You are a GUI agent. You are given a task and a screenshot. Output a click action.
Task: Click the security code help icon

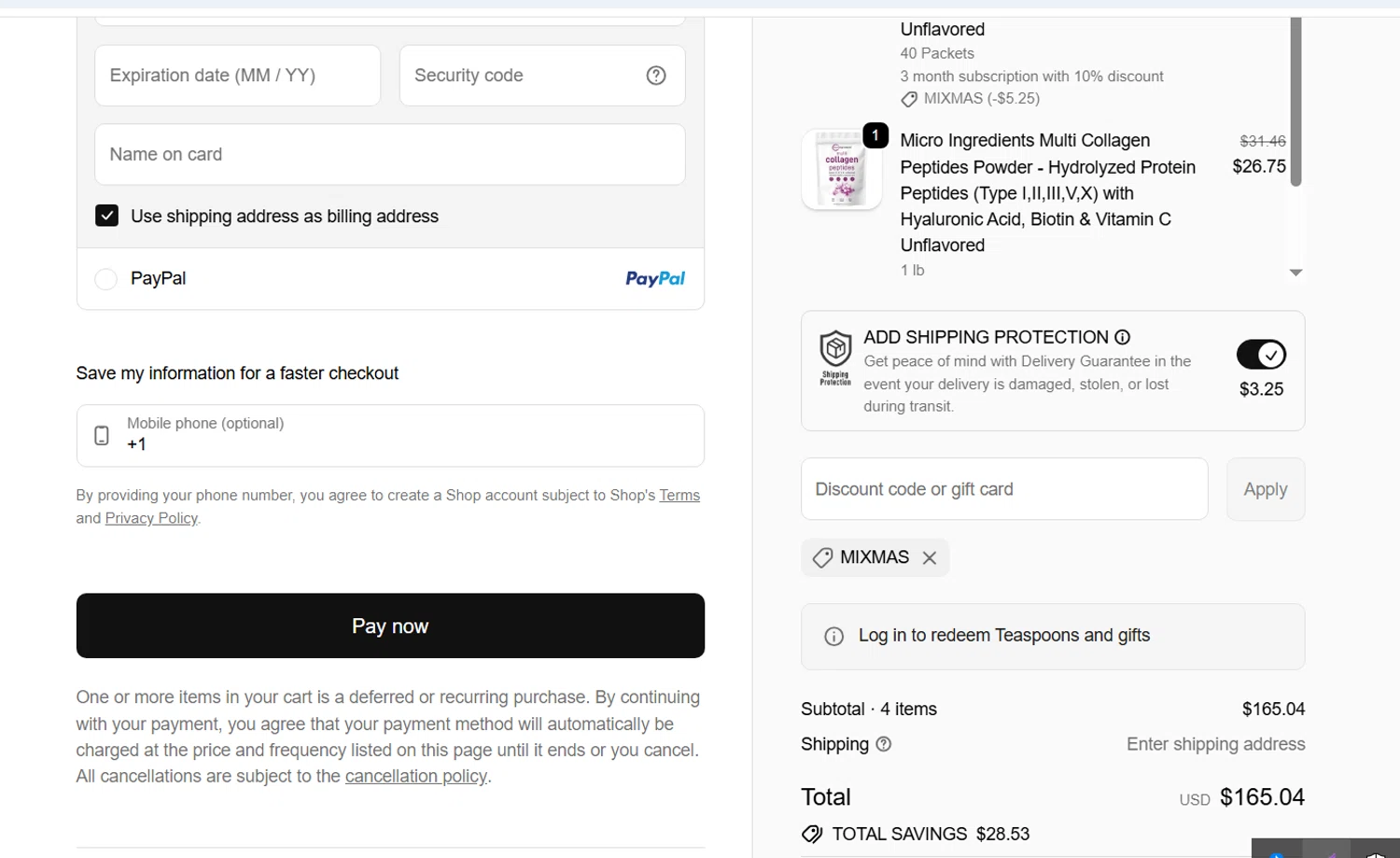point(656,76)
